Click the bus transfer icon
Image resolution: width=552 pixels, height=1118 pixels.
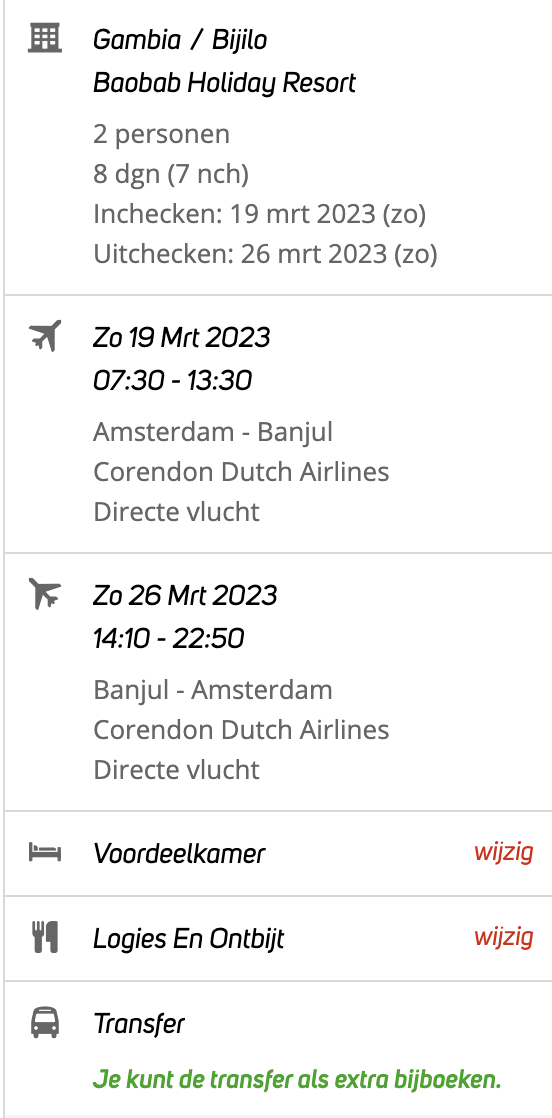(x=45, y=1022)
